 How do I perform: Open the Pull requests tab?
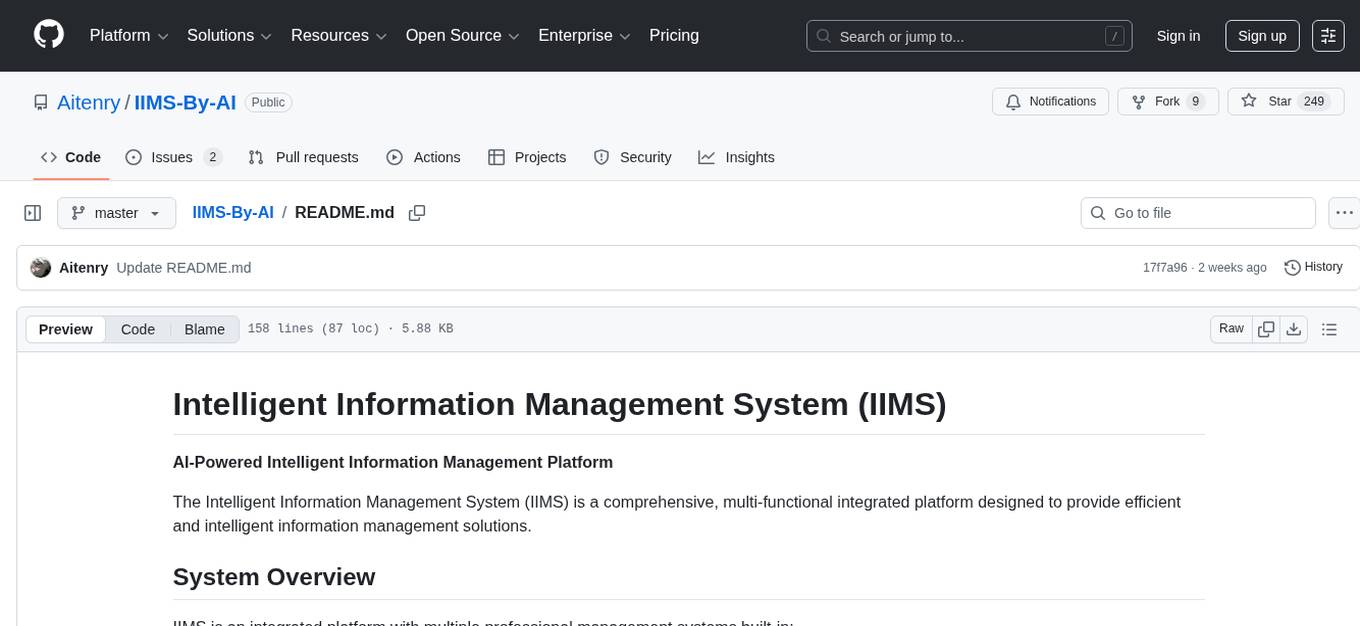pyautogui.click(x=303, y=157)
